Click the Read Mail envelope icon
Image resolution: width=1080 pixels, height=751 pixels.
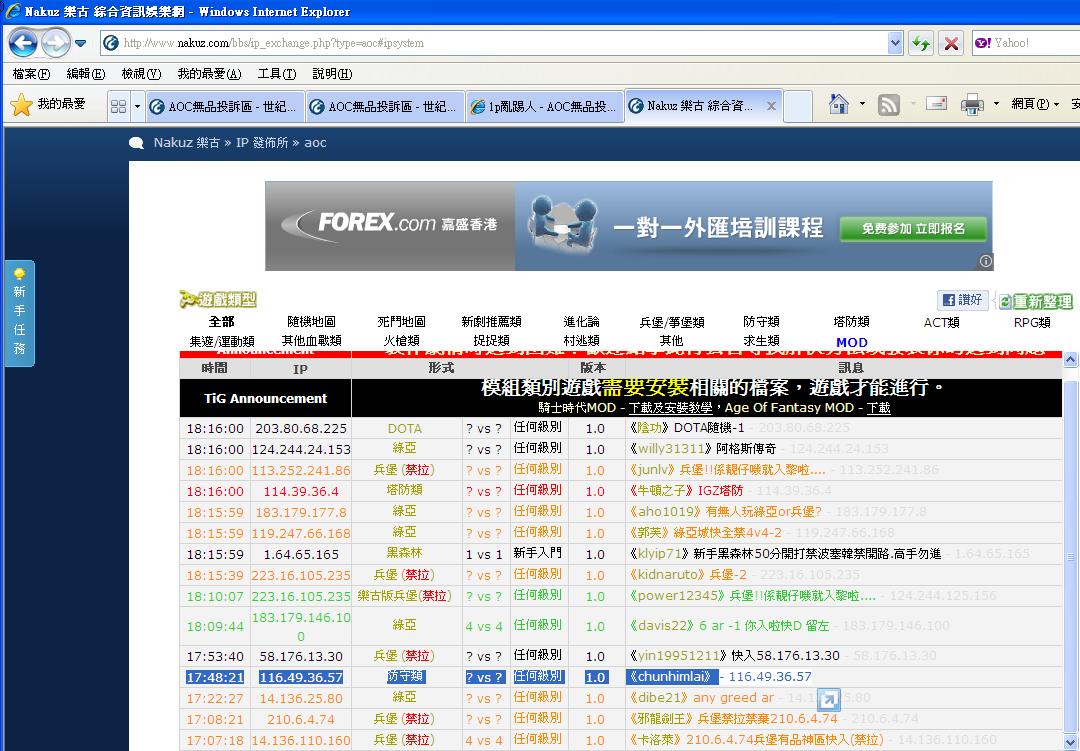click(936, 104)
